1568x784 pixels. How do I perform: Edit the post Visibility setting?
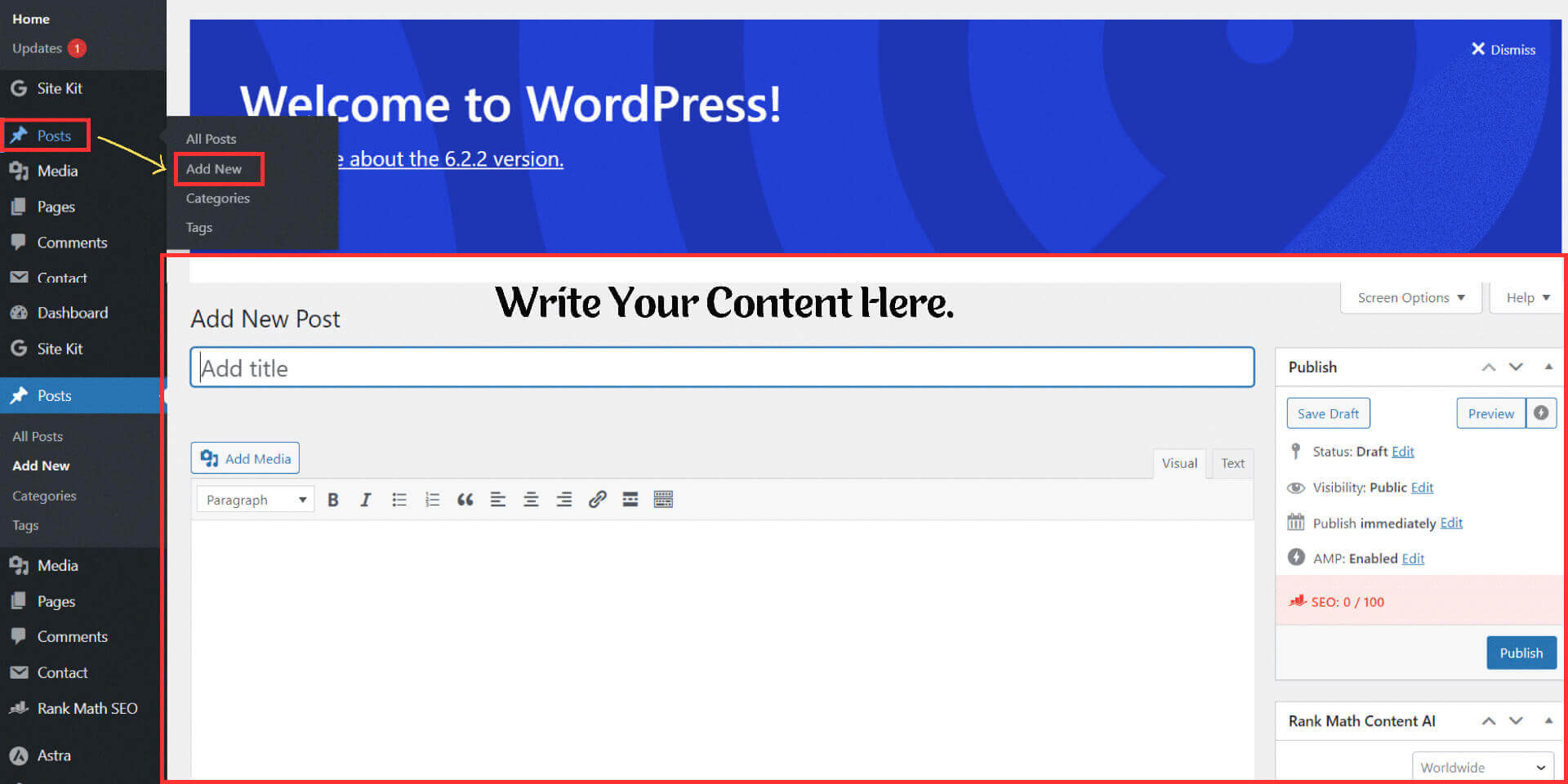(x=1421, y=488)
